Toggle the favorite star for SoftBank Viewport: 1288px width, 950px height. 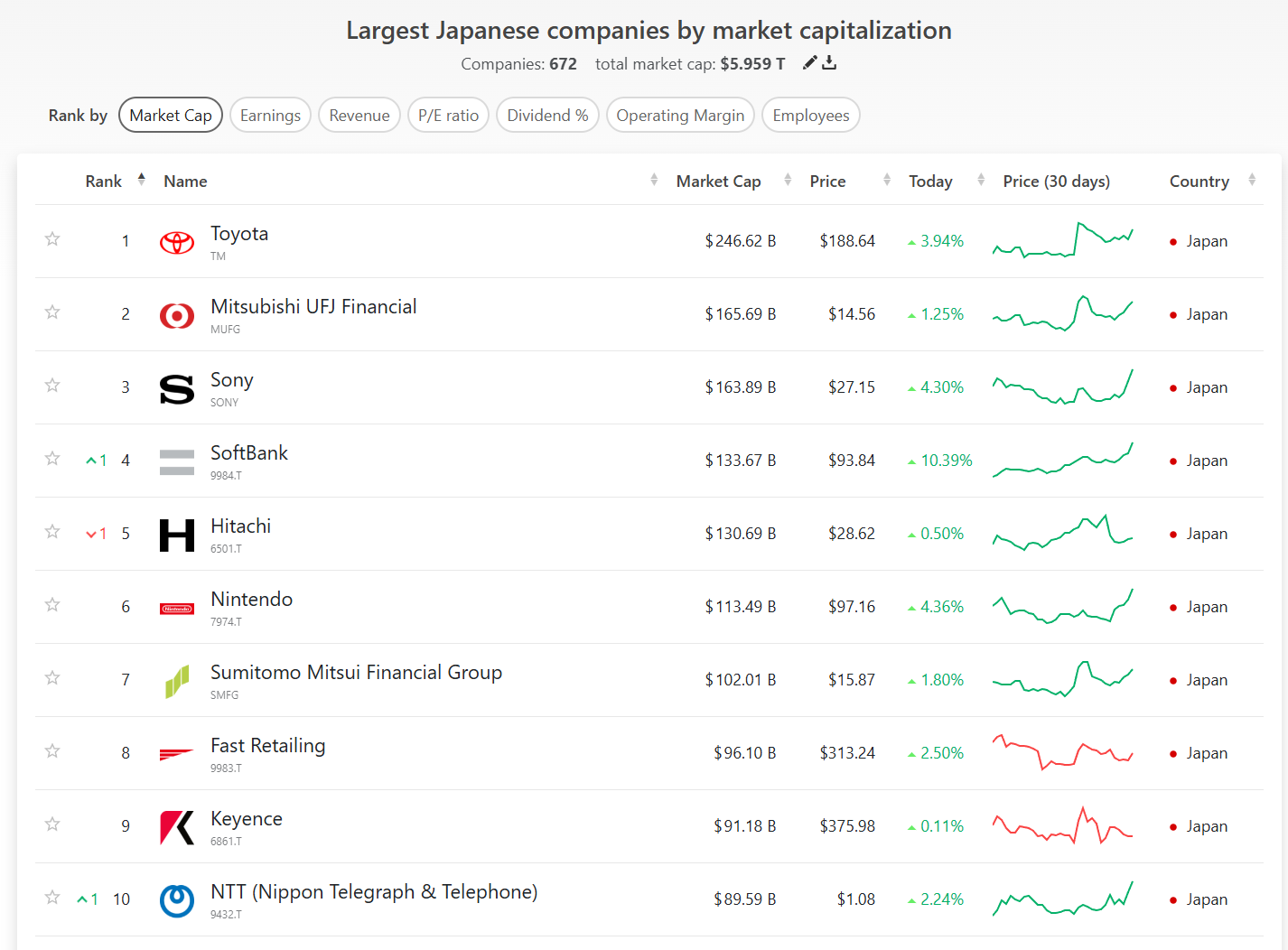(52, 459)
